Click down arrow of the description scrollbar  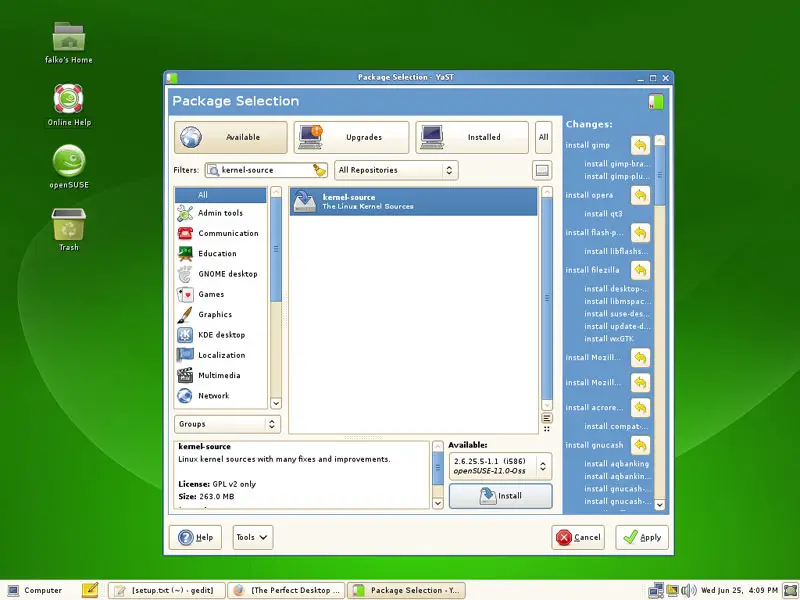tap(438, 504)
